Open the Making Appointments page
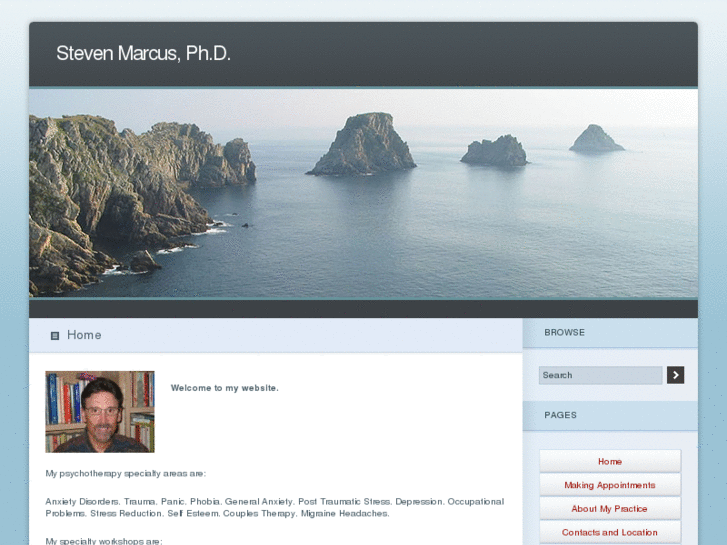 pos(610,485)
